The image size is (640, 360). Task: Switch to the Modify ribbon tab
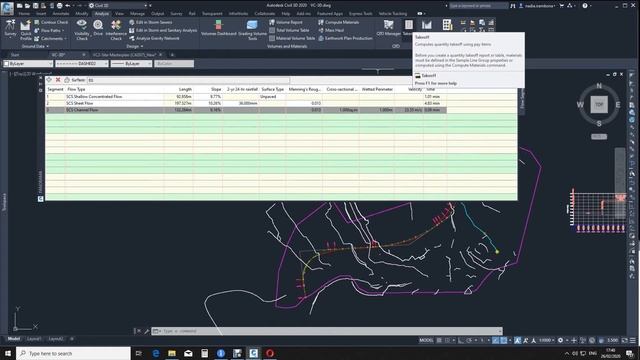pos(82,13)
